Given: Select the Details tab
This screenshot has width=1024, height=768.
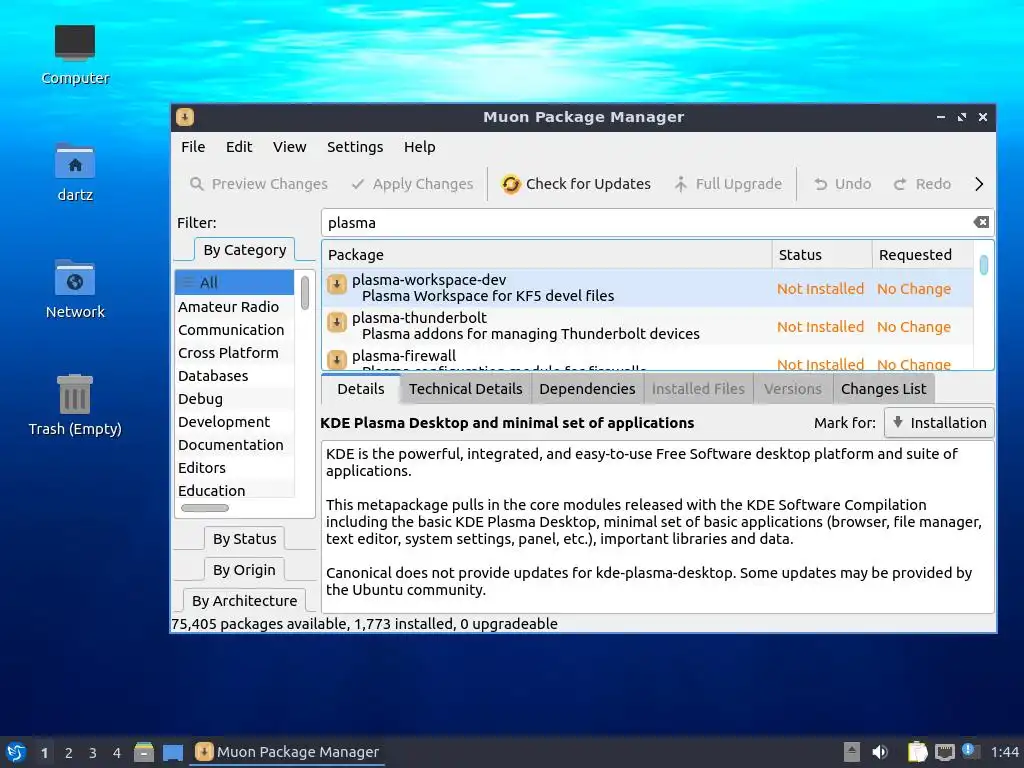Looking at the screenshot, I should click(x=360, y=389).
